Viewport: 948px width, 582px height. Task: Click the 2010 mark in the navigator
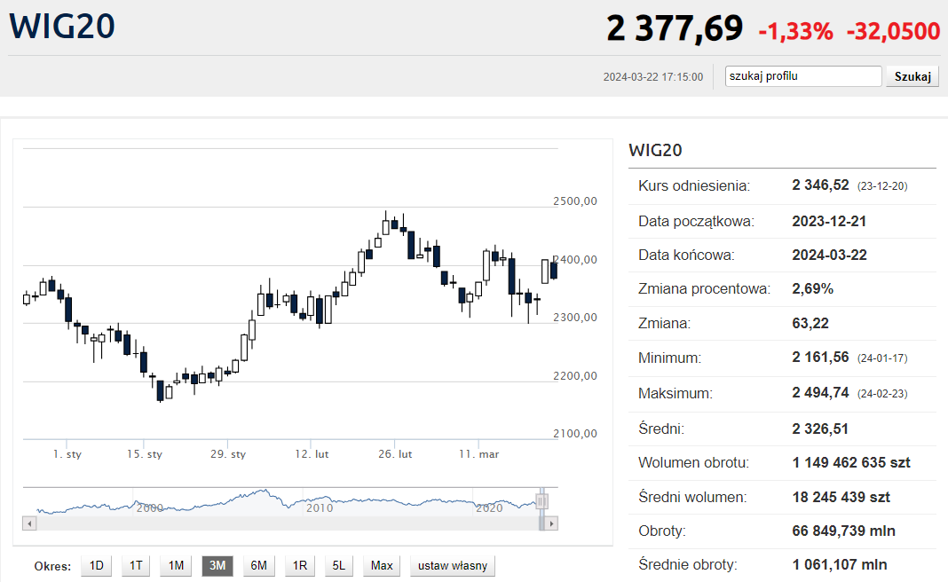319,508
